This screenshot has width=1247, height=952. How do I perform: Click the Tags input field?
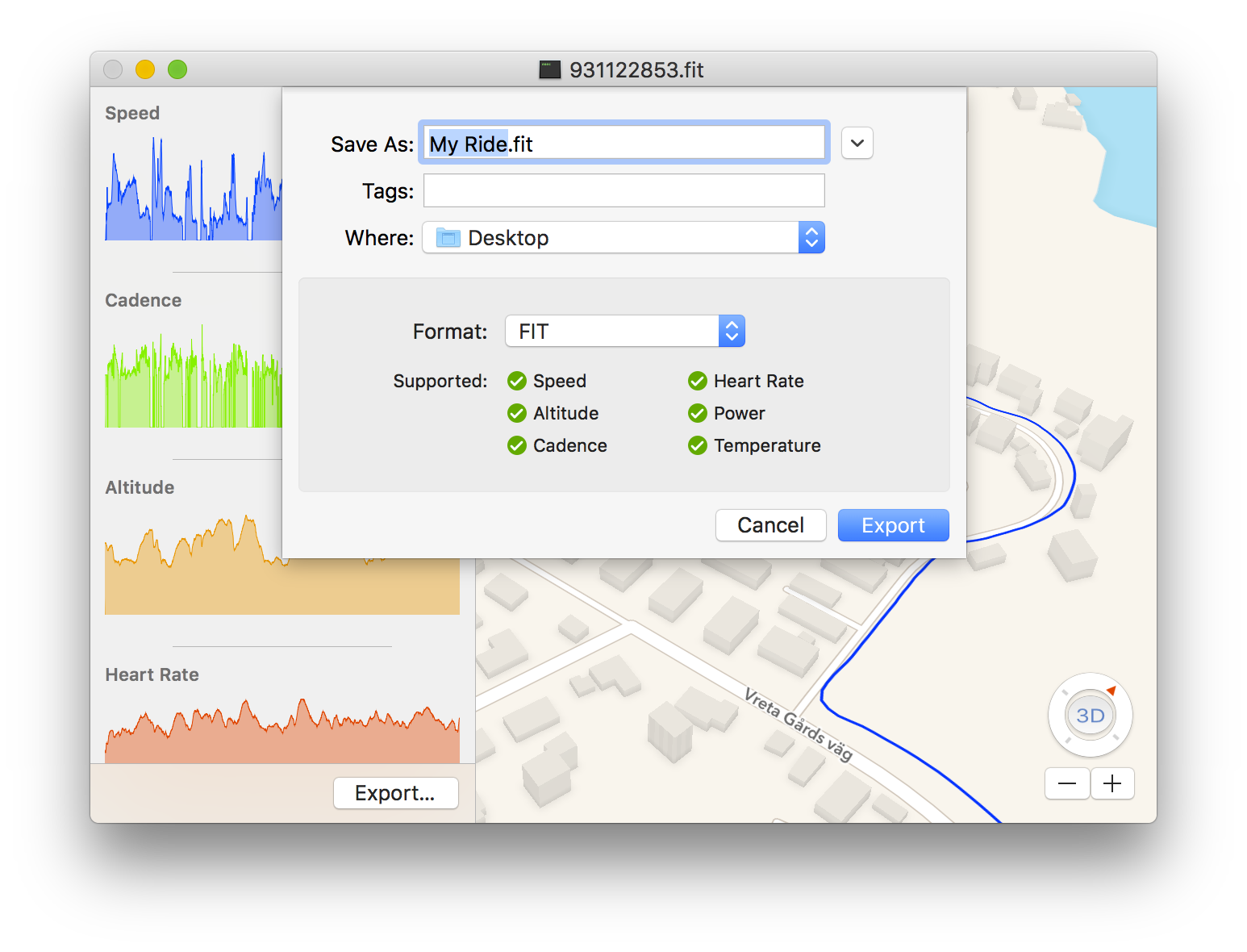coord(623,191)
